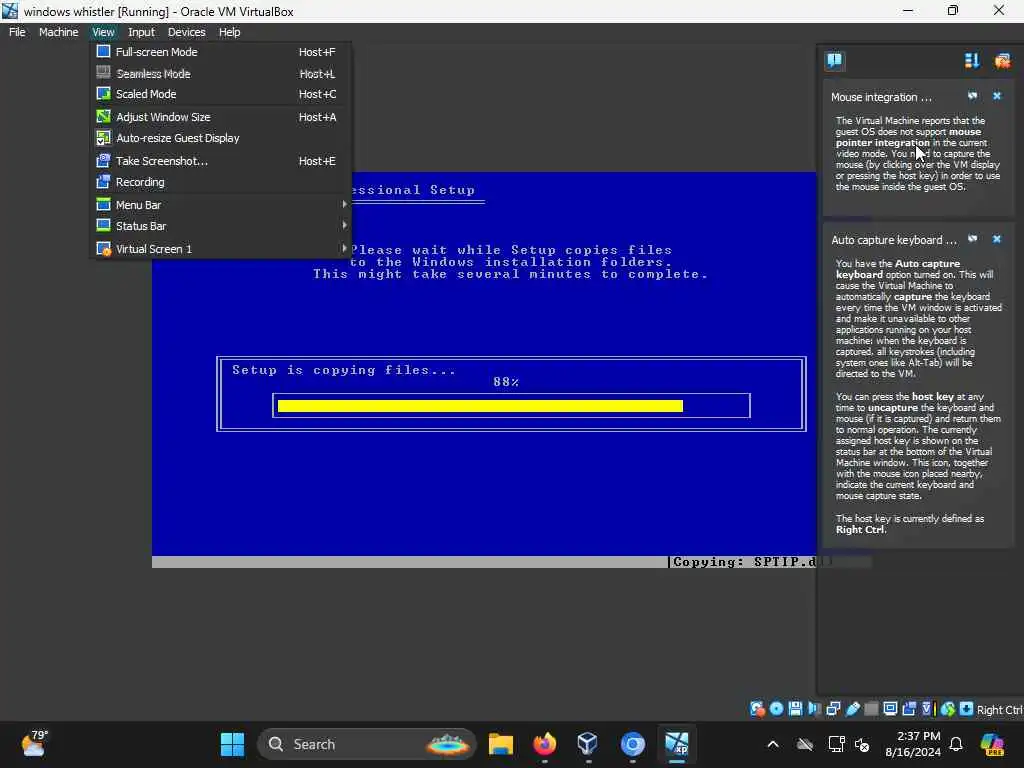The height and width of the screenshot is (768, 1024).
Task: Open Firefox from the taskbar
Action: 545,744
